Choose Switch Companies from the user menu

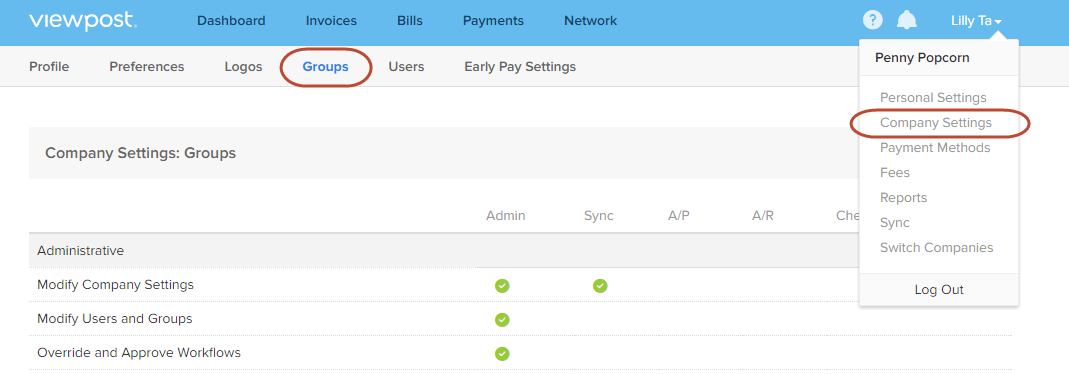tap(937, 248)
